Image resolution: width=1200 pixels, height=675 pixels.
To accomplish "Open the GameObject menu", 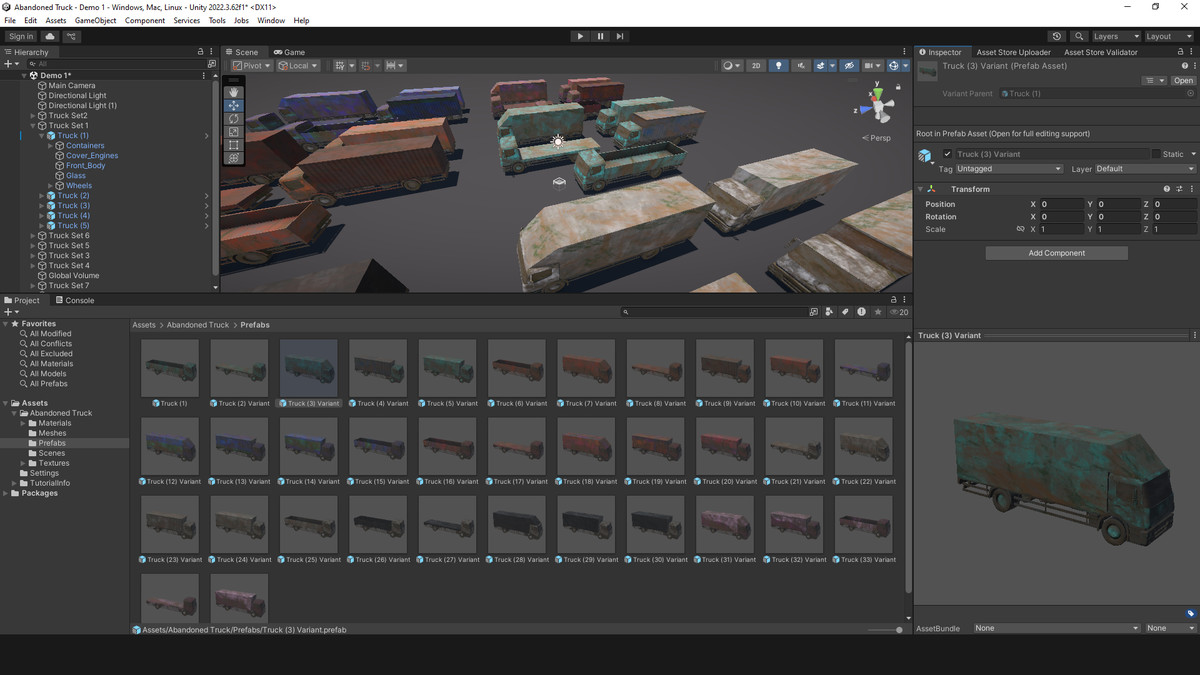I will (96, 20).
